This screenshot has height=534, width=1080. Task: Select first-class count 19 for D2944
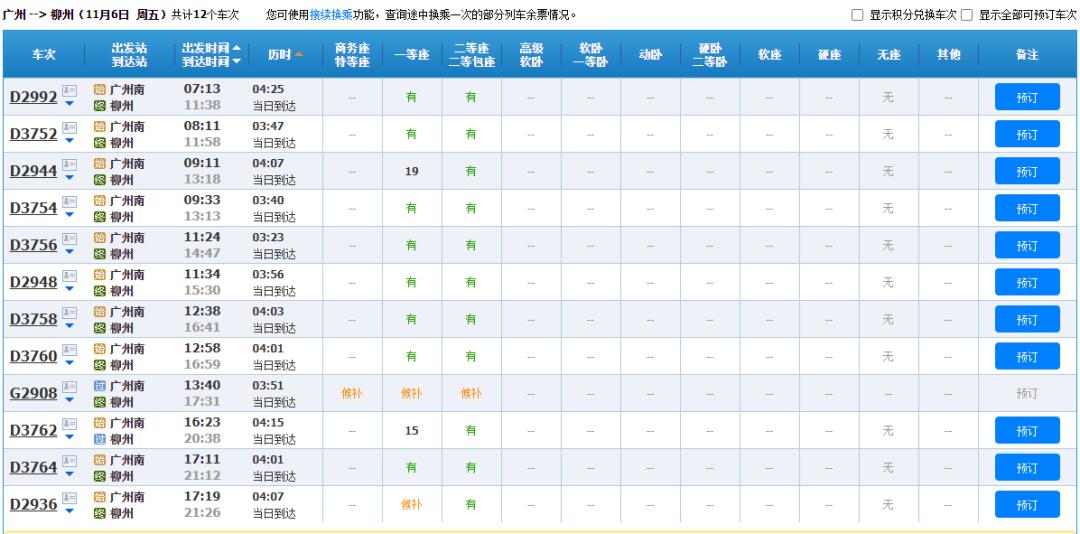[411, 172]
